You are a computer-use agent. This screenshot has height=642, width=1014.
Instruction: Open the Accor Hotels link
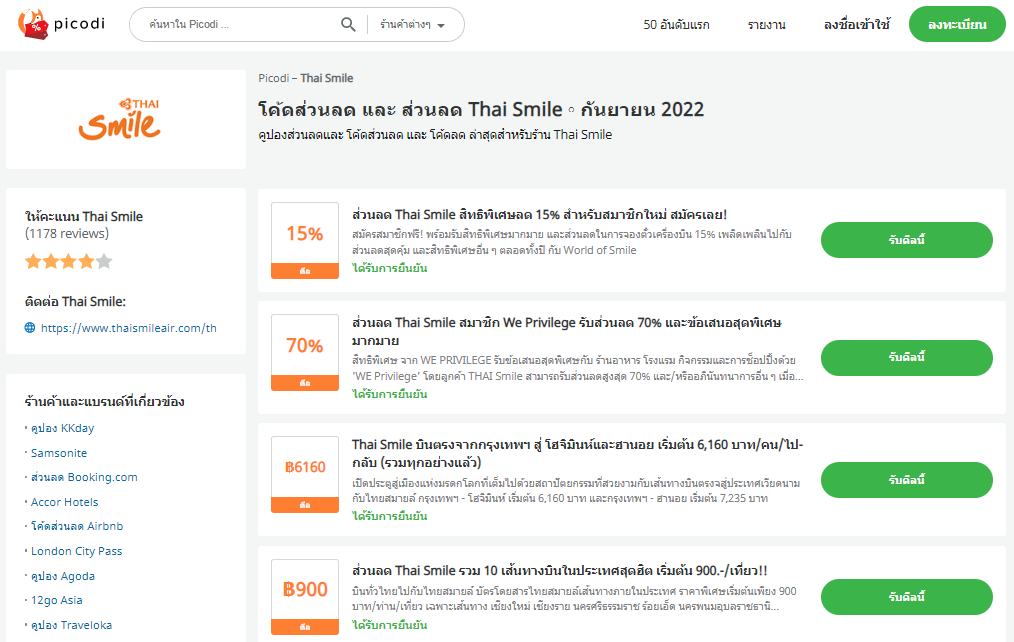pyautogui.click(x=65, y=502)
